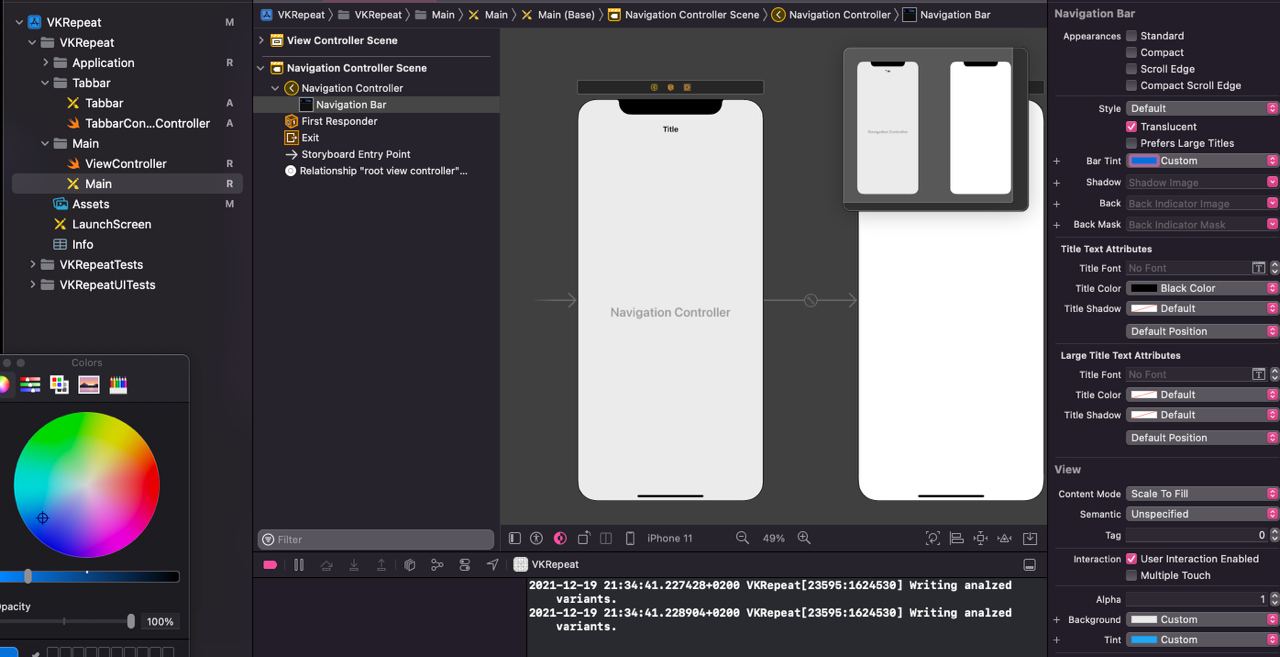Toggle document outline sidebar icon in canvas bar
Screen dimensions: 1280x657
[x=515, y=538]
